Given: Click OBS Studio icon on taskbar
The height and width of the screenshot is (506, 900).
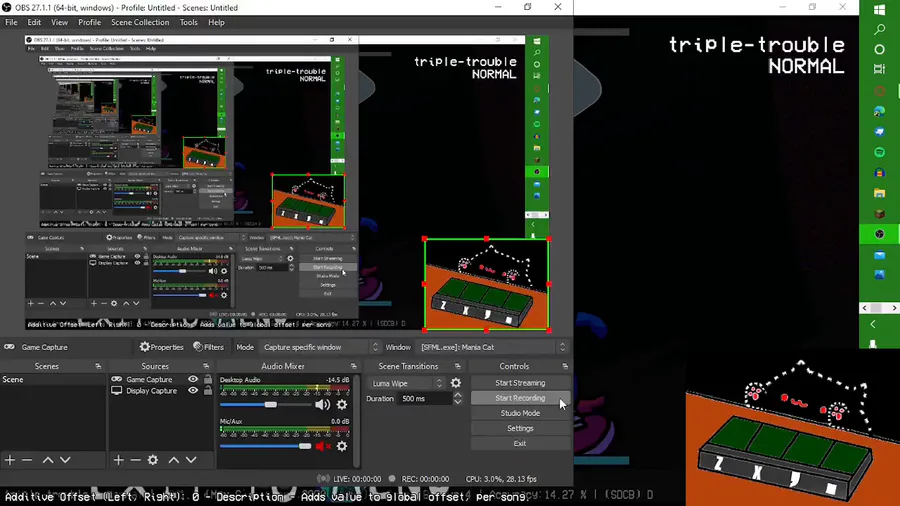Looking at the screenshot, I should point(879,234).
